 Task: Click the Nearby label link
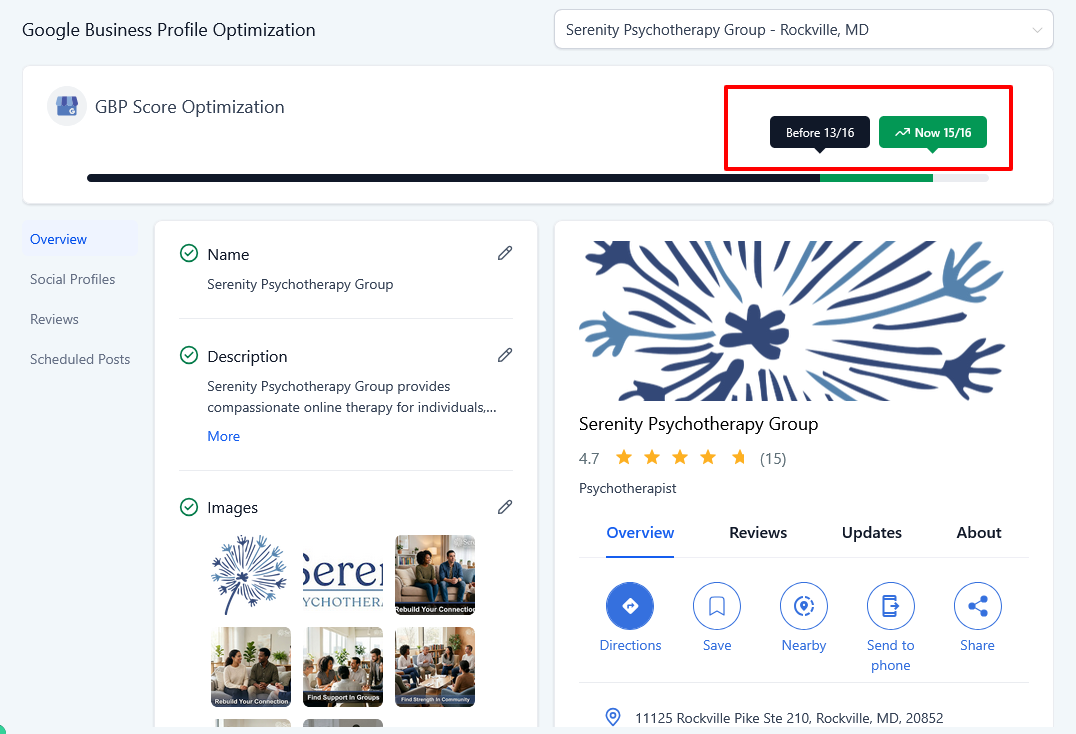804,646
